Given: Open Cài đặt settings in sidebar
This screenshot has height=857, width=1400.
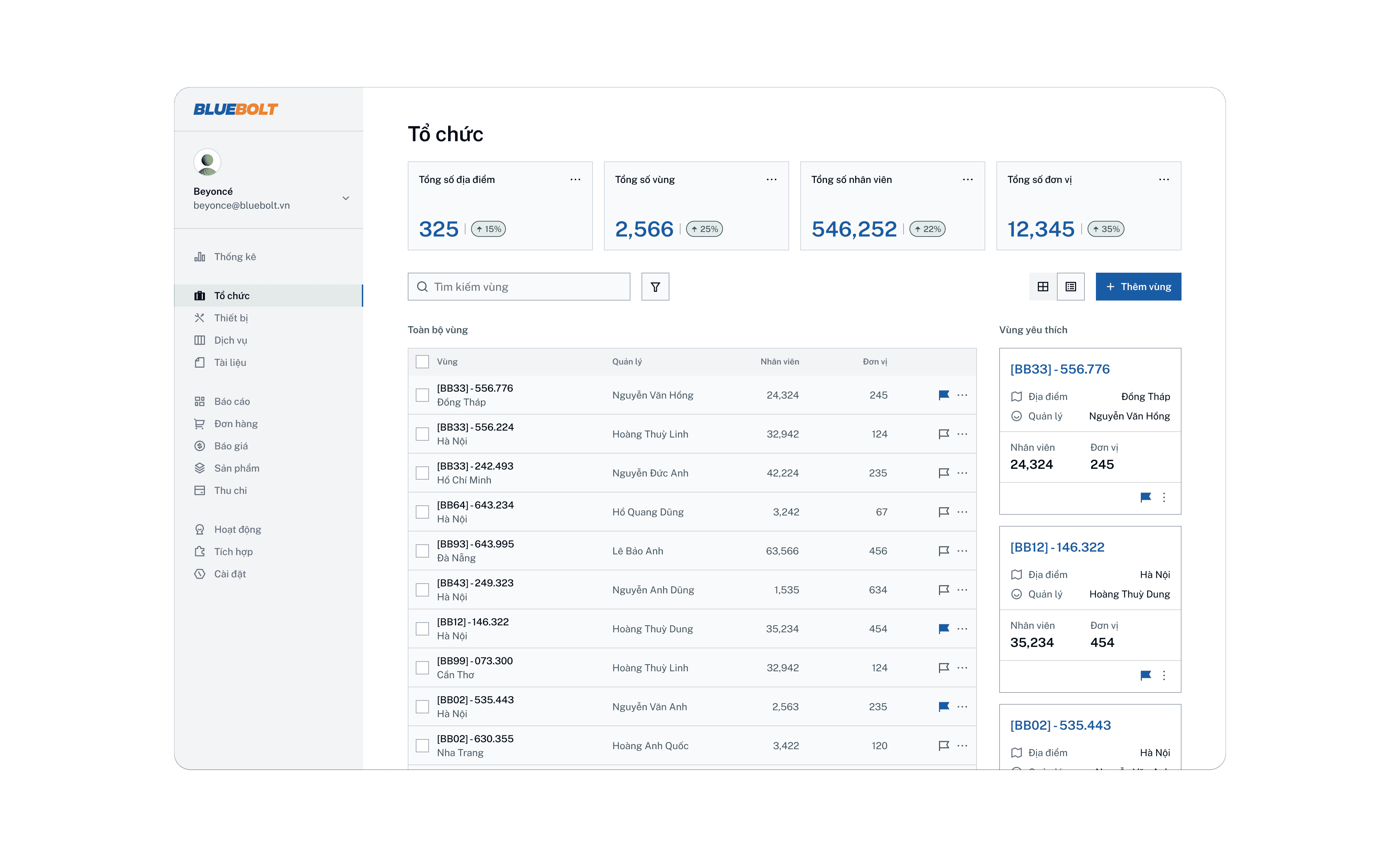Looking at the screenshot, I should (x=230, y=574).
